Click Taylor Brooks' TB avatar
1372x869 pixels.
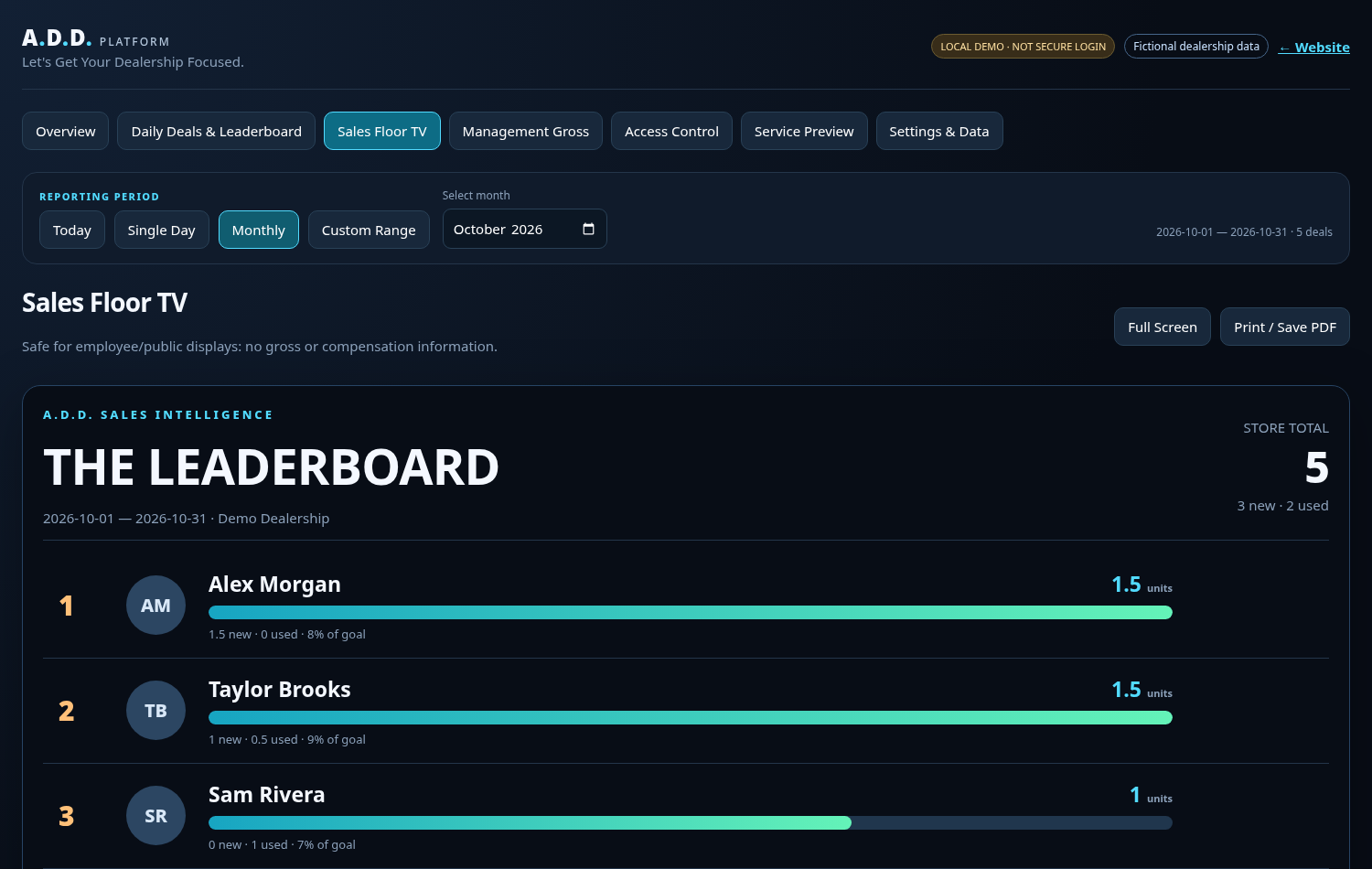pos(155,711)
